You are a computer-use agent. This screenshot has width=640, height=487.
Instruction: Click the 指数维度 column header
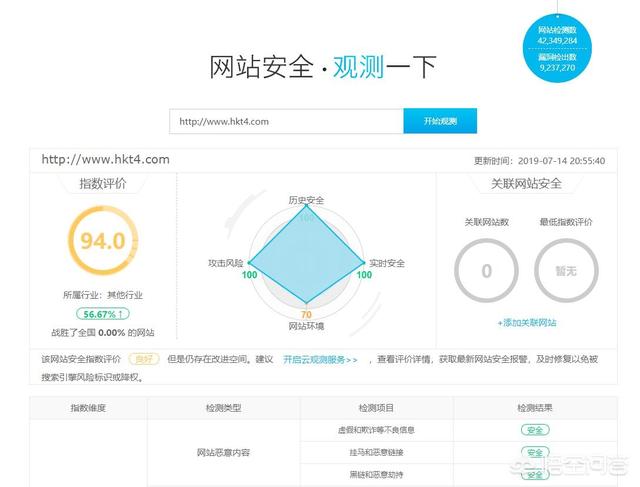click(88, 408)
